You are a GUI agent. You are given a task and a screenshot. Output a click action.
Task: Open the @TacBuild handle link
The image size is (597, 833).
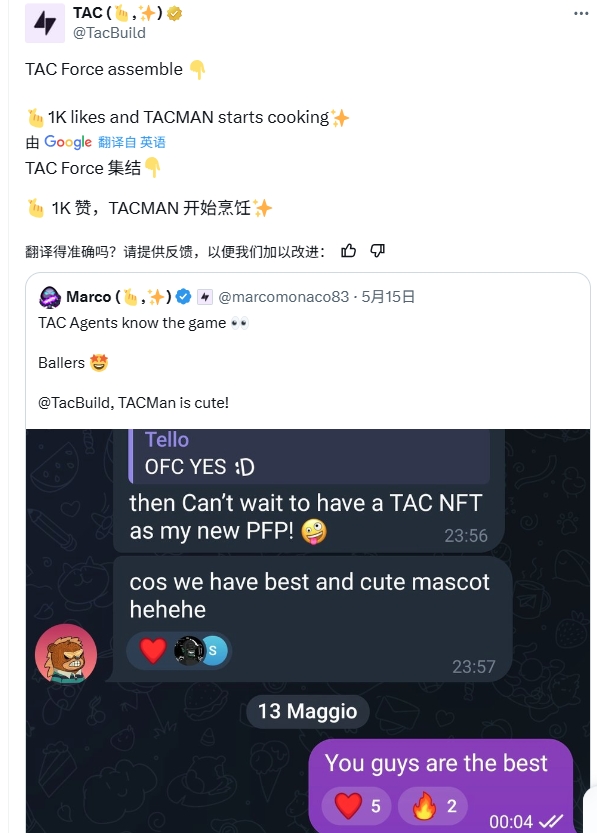click(109, 33)
